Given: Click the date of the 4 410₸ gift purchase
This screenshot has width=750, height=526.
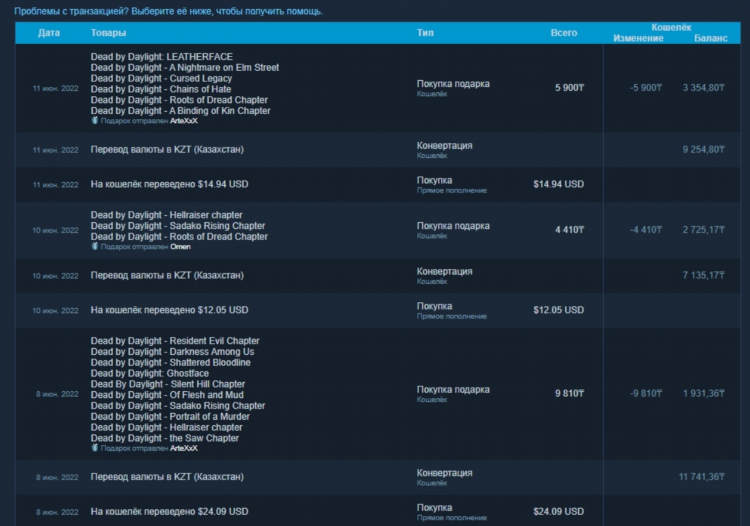Looking at the screenshot, I should point(55,230).
